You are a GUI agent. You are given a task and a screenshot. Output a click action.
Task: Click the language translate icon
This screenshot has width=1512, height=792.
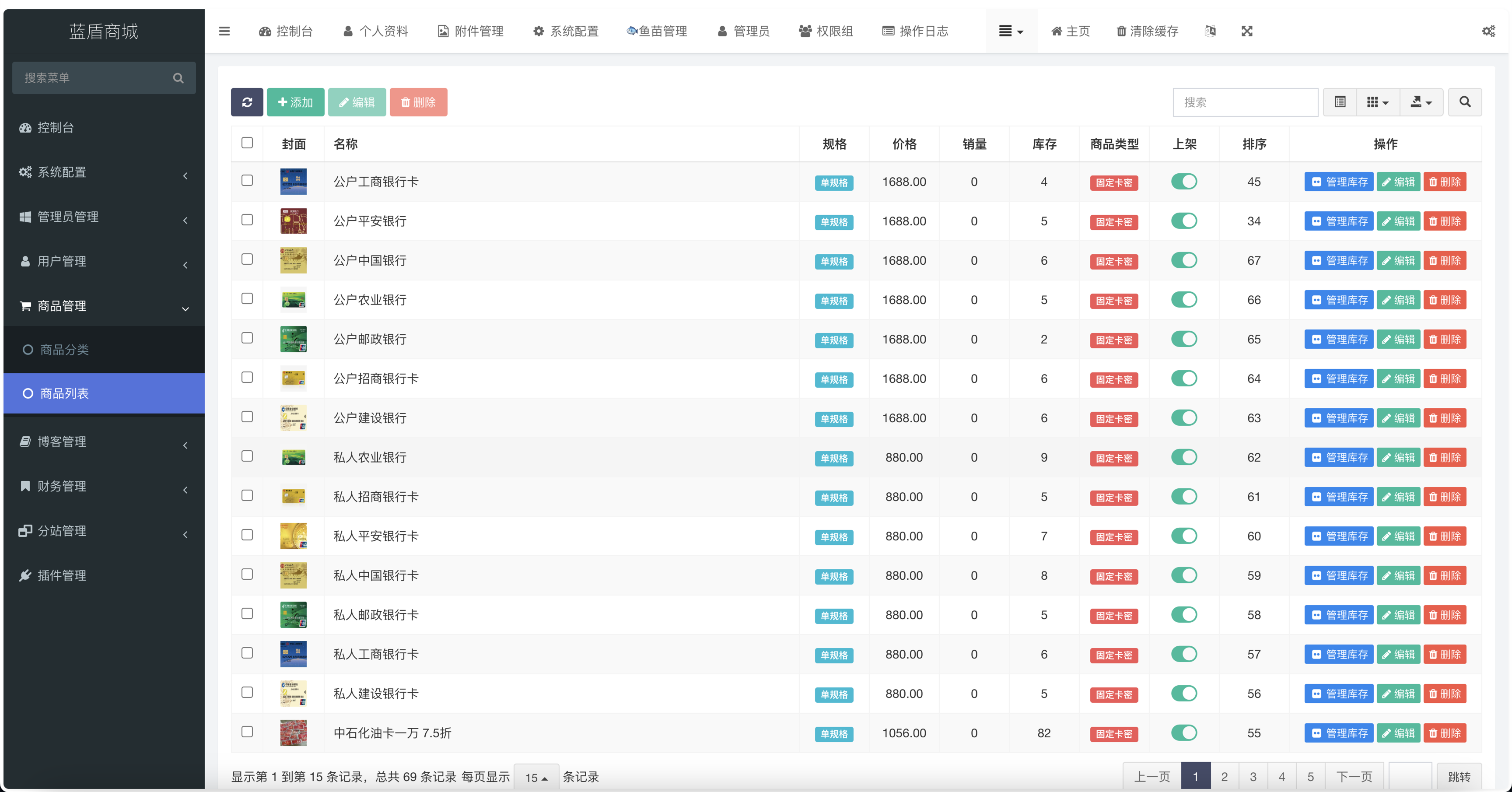(1210, 31)
